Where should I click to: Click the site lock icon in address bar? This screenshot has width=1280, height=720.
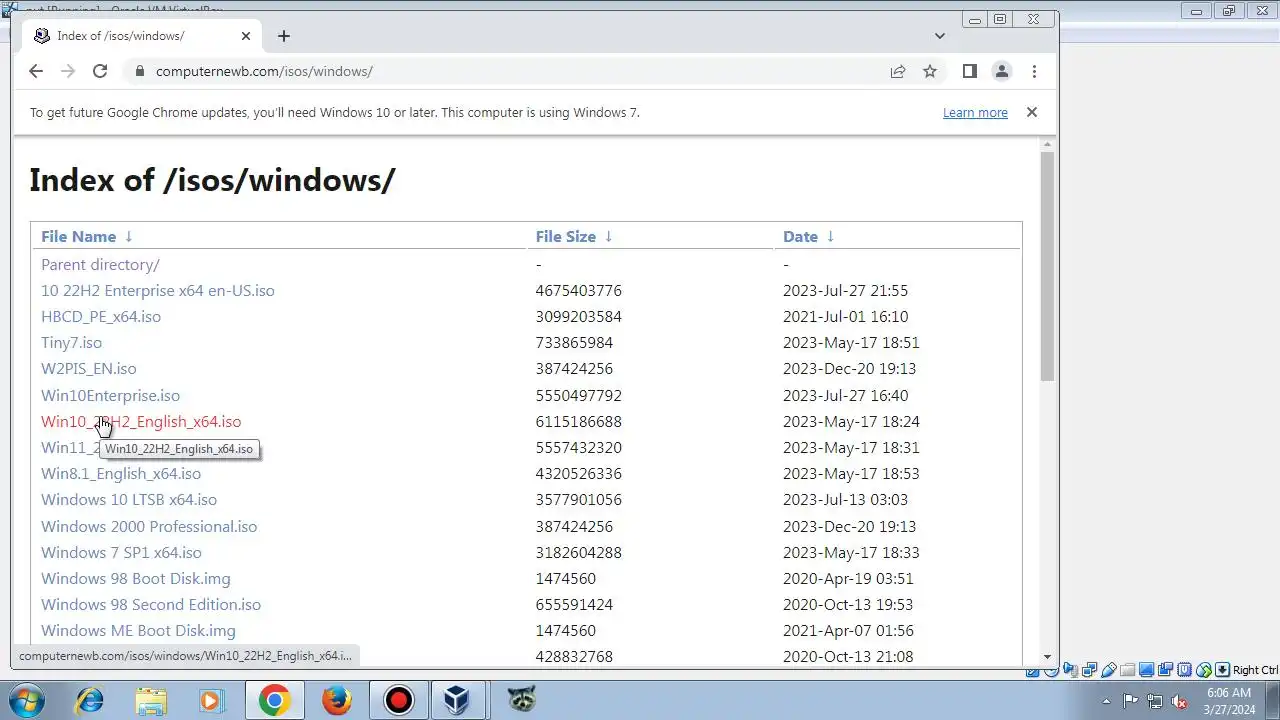[139, 71]
